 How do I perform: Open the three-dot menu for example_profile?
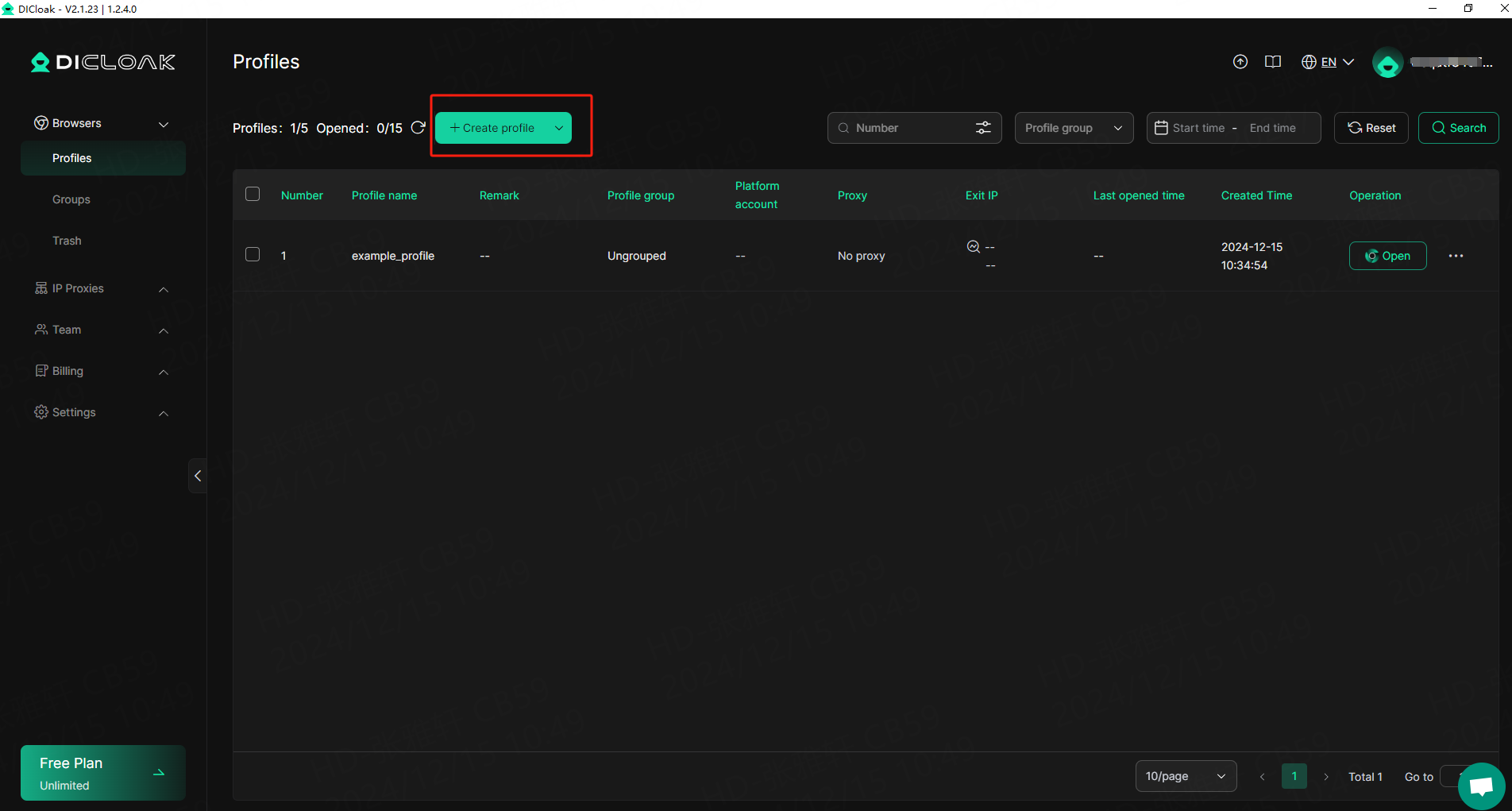tap(1456, 256)
